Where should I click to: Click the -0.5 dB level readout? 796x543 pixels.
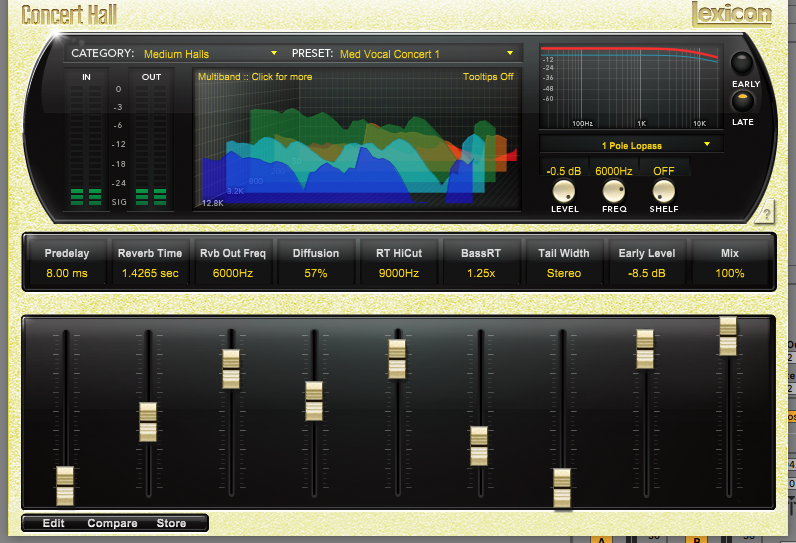(x=563, y=171)
